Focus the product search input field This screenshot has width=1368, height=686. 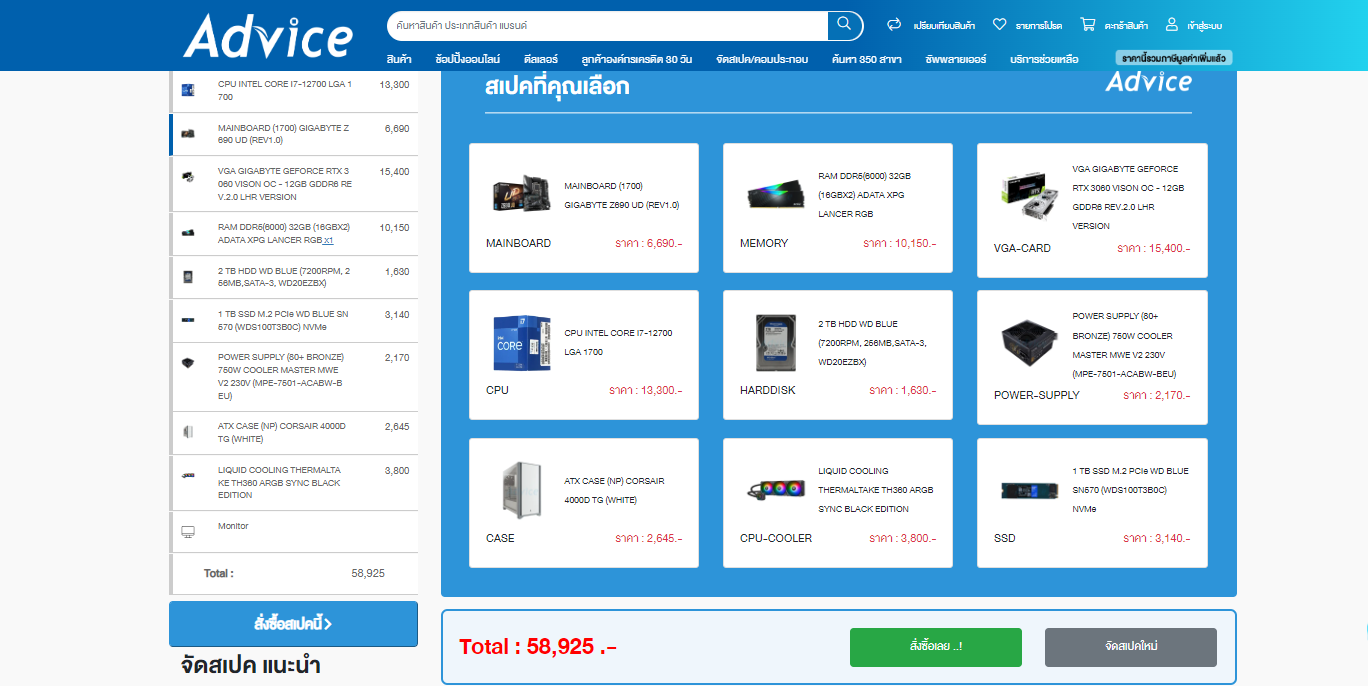point(607,25)
